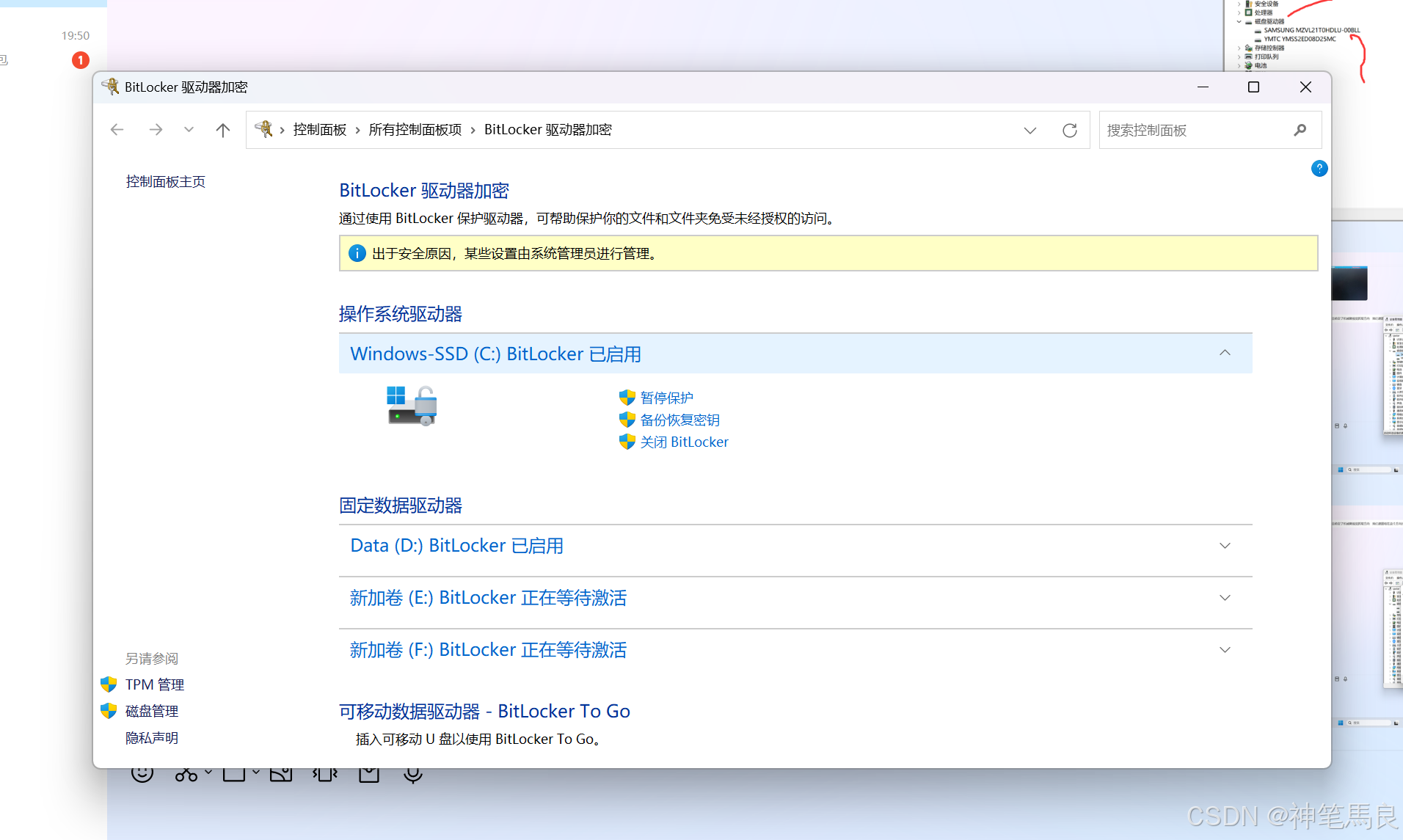Open TPM 管理 link

pos(155,684)
